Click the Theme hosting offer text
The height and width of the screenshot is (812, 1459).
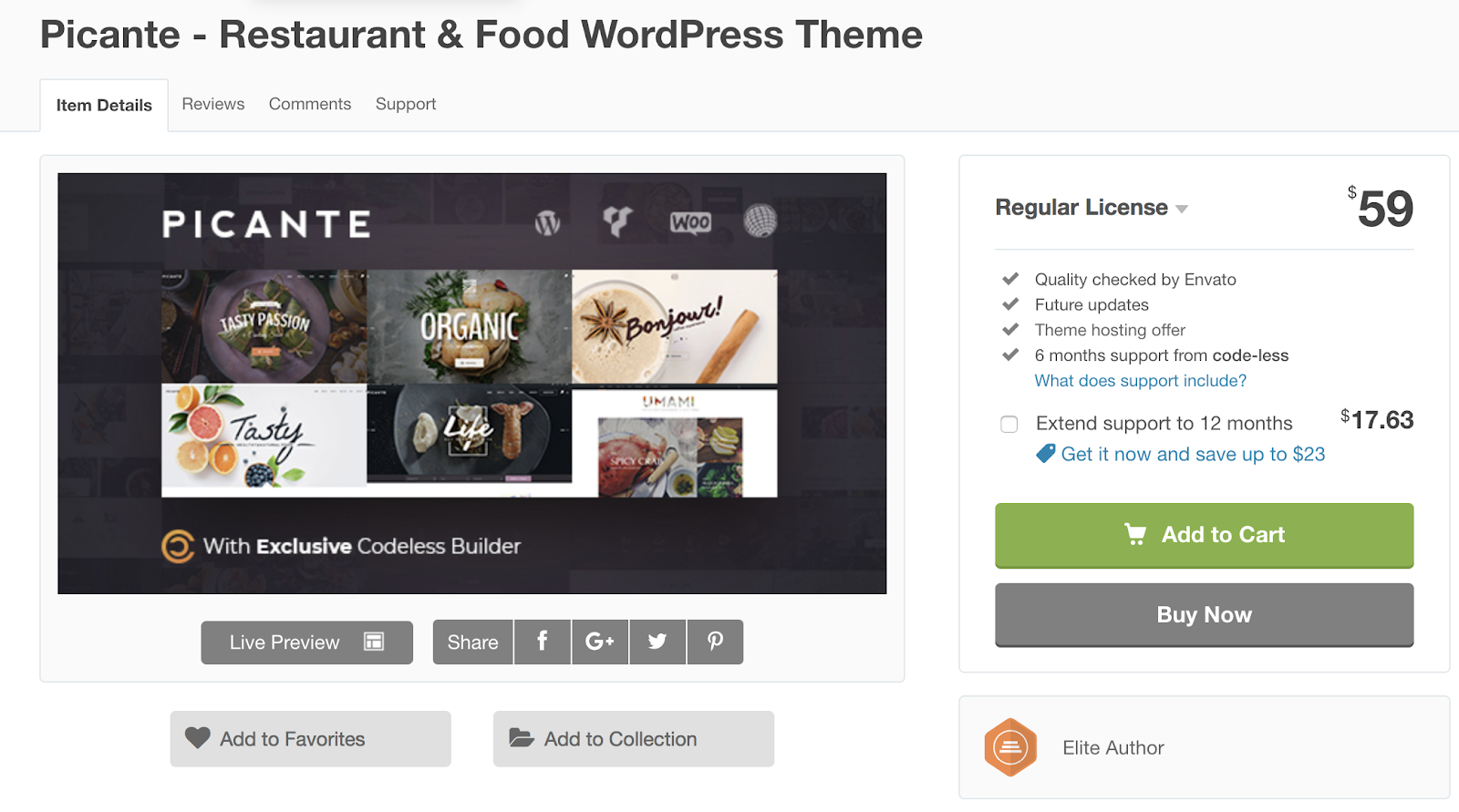point(1110,330)
